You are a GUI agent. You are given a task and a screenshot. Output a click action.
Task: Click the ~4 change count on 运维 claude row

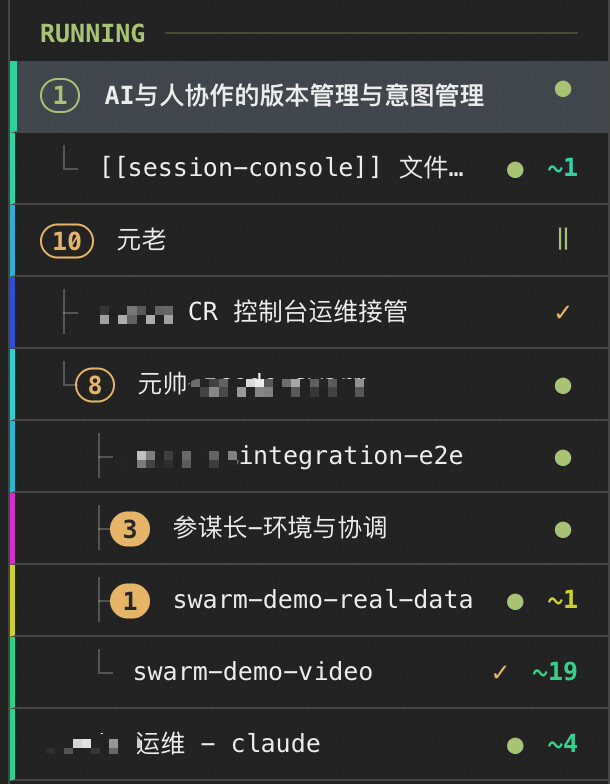(x=562, y=744)
